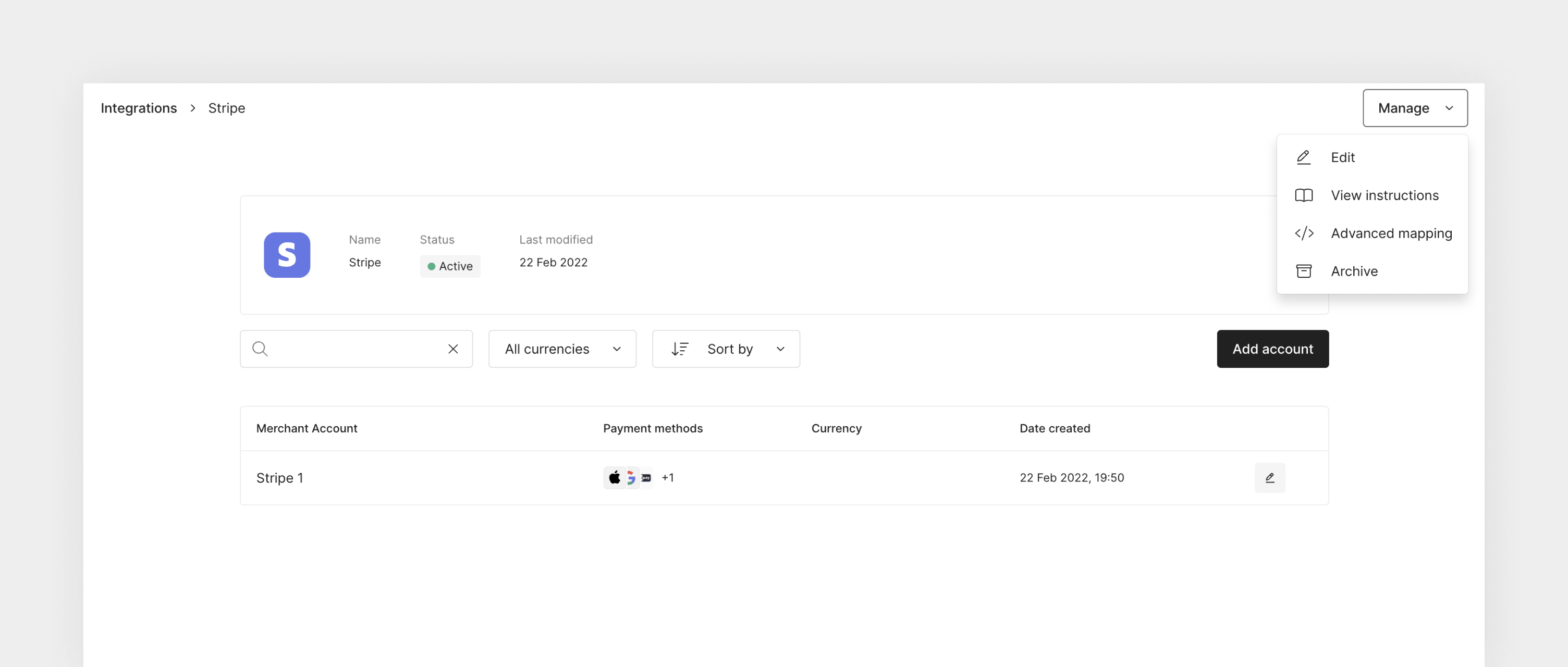Open the Manage dropdown menu
This screenshot has width=1568, height=667.
tap(1415, 108)
